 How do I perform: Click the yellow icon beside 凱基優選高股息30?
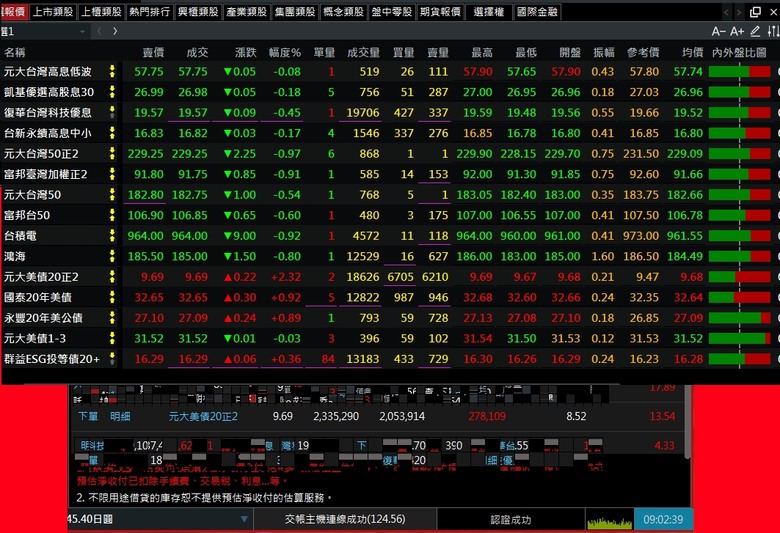112,92
